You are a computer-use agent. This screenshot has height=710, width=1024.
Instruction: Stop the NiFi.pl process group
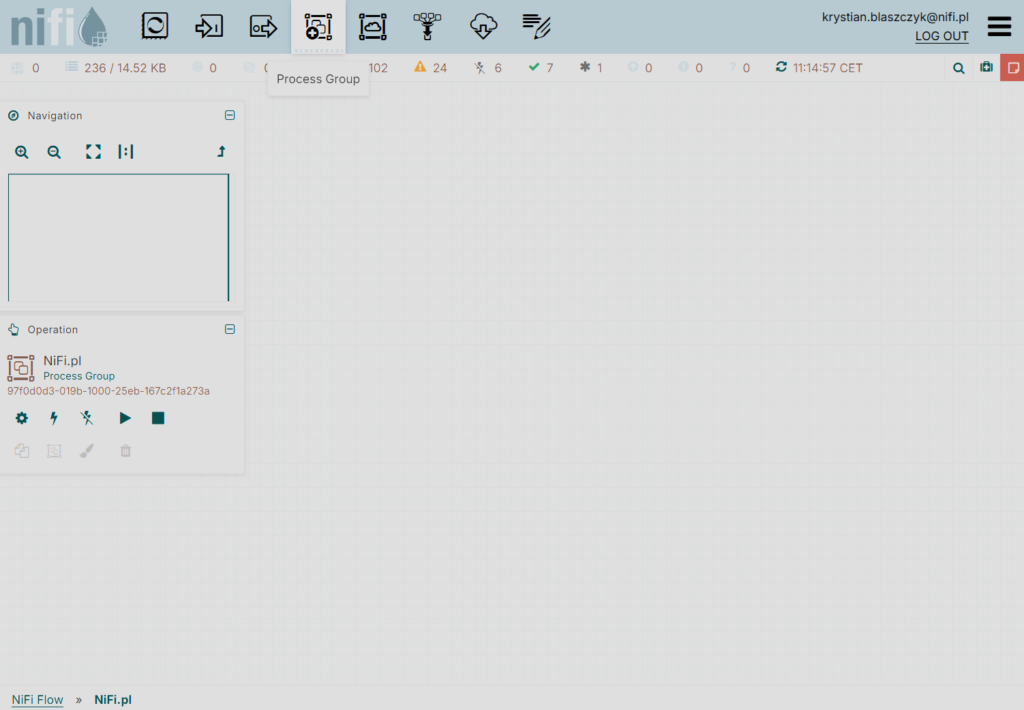pyautogui.click(x=158, y=418)
